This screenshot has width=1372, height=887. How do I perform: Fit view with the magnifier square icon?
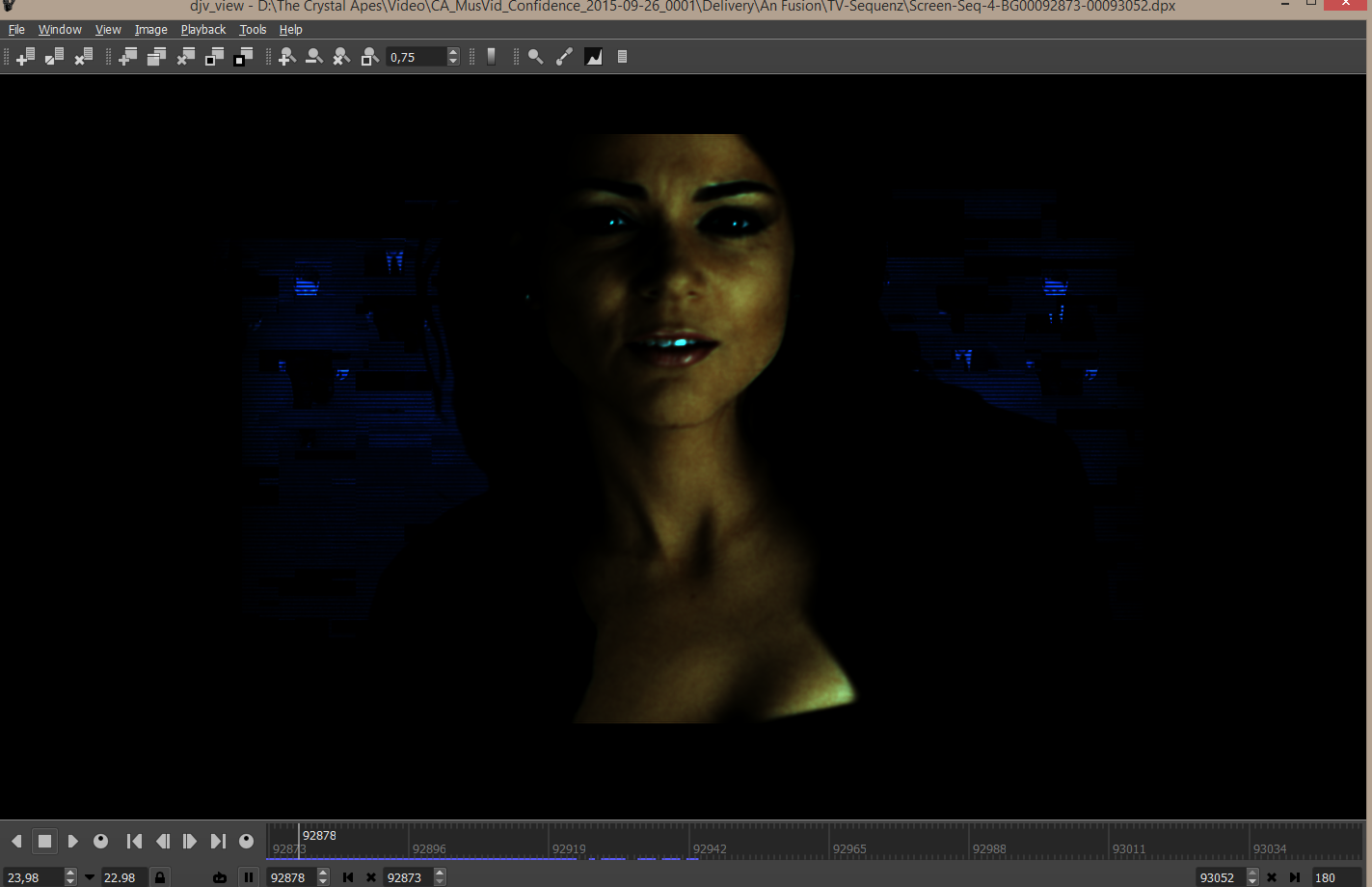pyautogui.click(x=369, y=57)
